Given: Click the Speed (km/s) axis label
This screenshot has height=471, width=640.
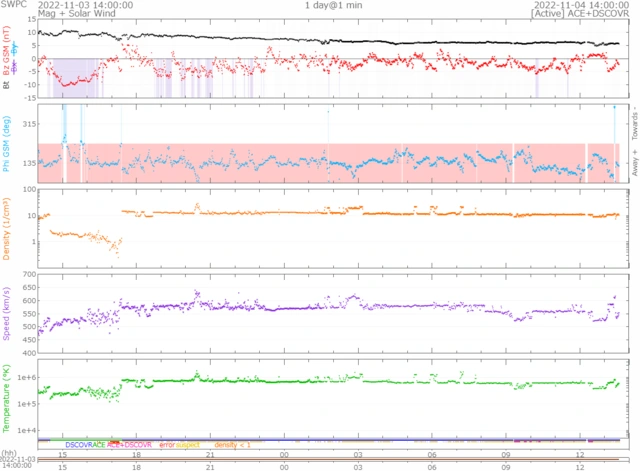Looking at the screenshot, I should pos(6,313).
